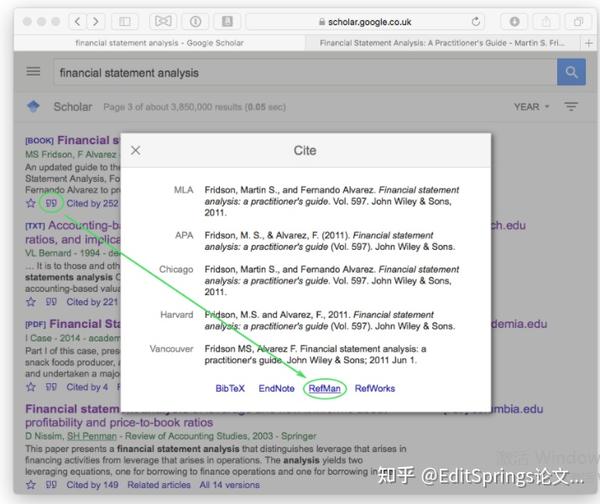Switch to 'Financial Statement Analysis: A Practitioner's Guide' tab
The image size is (600, 504).
tap(442, 43)
